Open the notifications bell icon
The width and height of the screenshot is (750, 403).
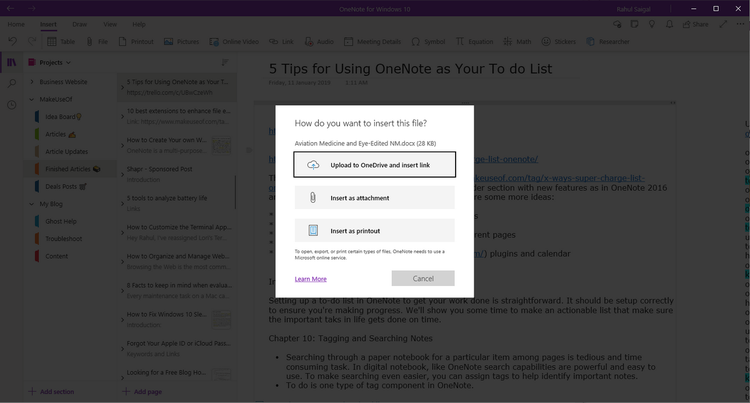(x=669, y=24)
